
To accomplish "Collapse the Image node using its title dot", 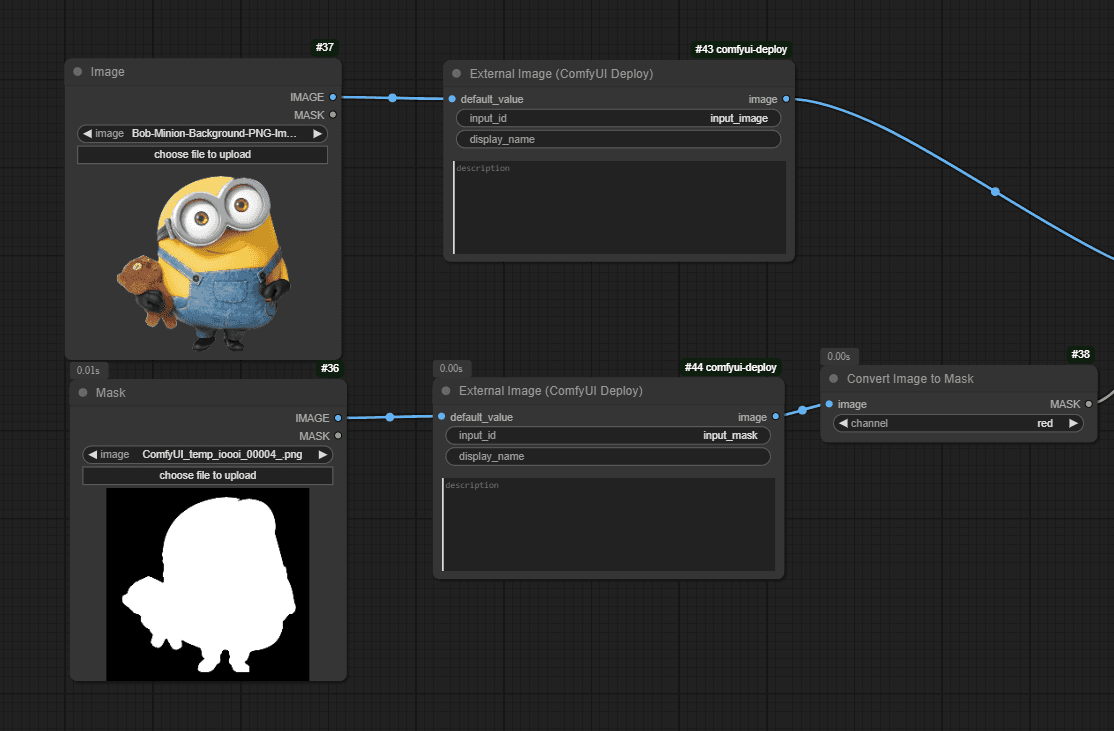I will [x=77, y=72].
